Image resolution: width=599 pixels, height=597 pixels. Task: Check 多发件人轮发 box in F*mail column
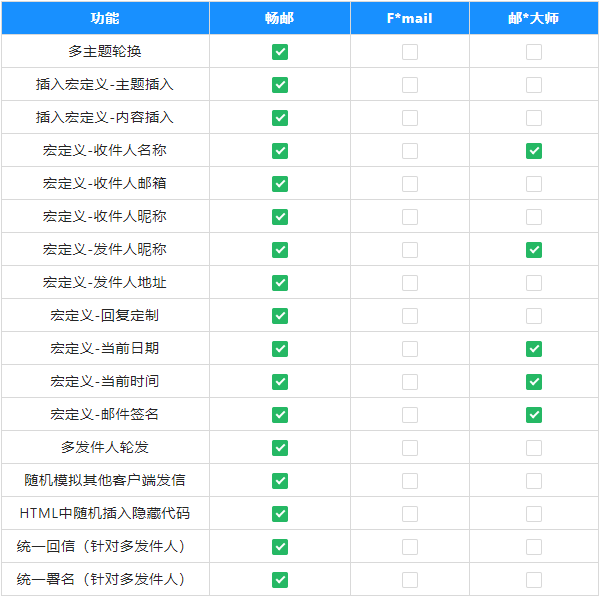[410, 448]
